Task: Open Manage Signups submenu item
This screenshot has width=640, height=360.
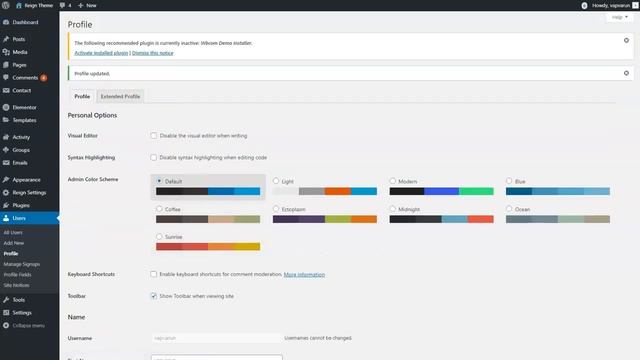Action: [x=22, y=264]
